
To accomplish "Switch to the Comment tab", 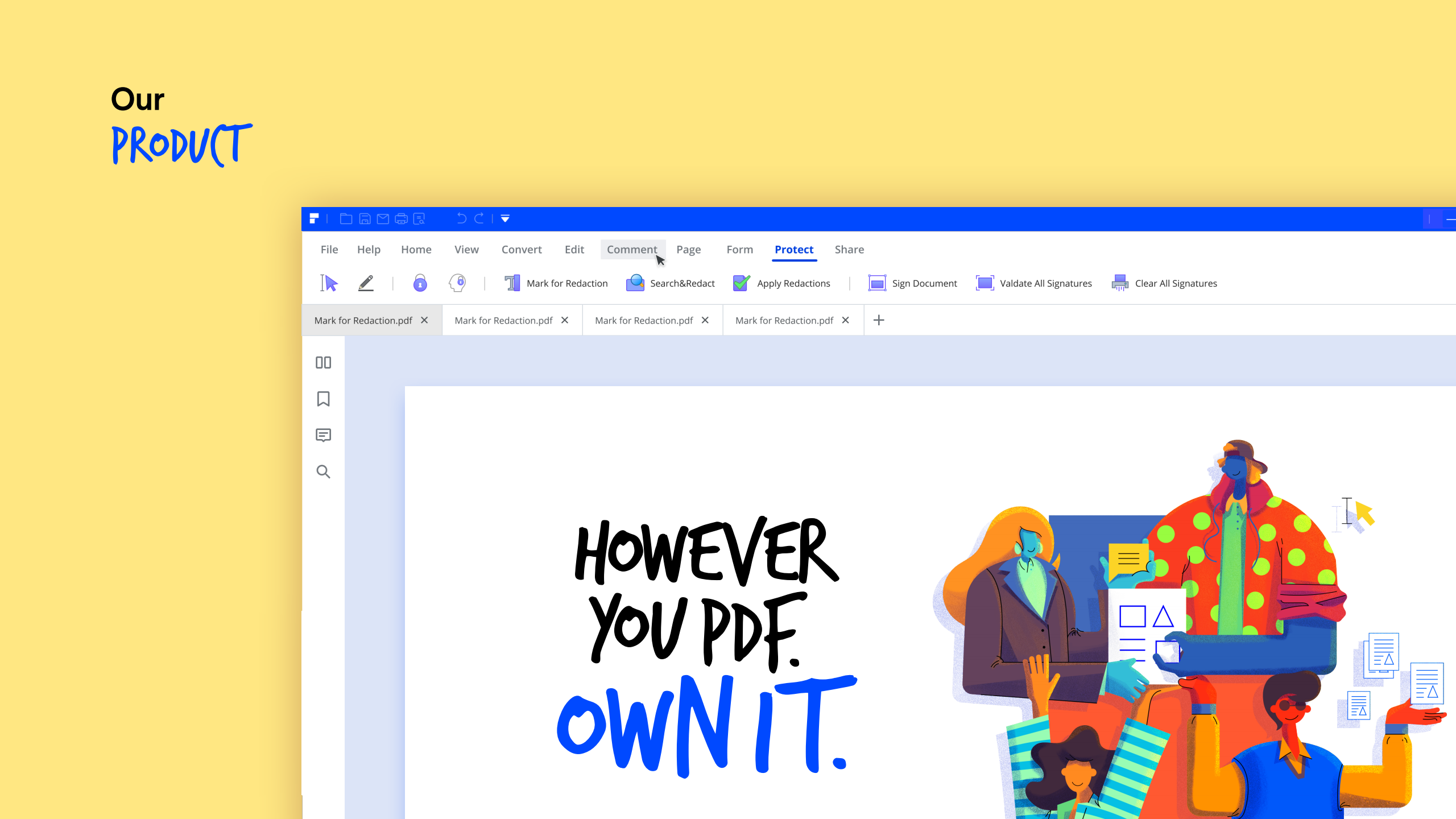I will [632, 250].
